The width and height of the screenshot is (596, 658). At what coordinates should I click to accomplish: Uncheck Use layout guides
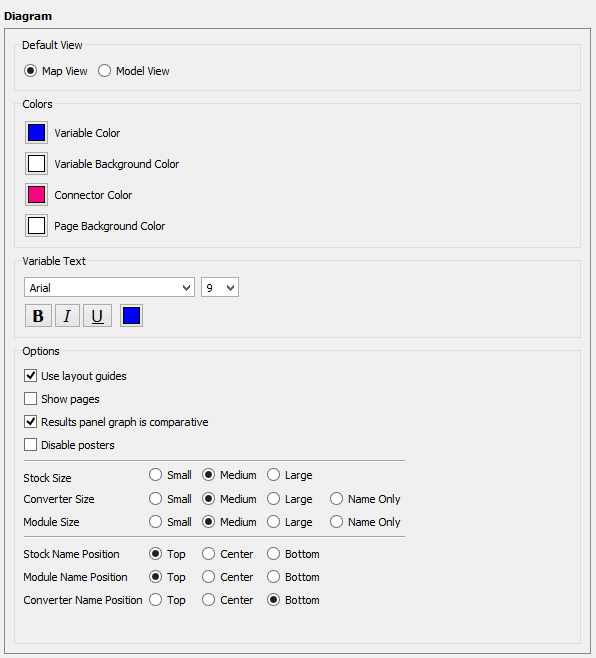click(x=30, y=376)
